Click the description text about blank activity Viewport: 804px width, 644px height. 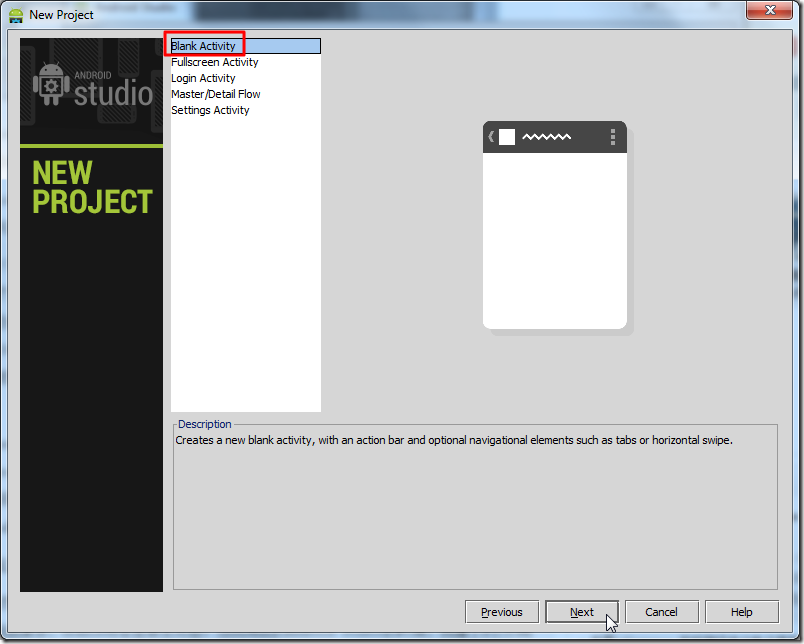[454, 440]
